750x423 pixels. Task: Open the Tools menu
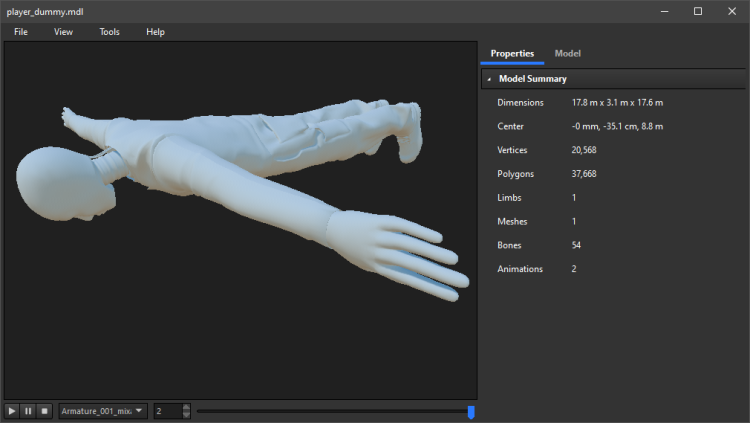pos(109,32)
